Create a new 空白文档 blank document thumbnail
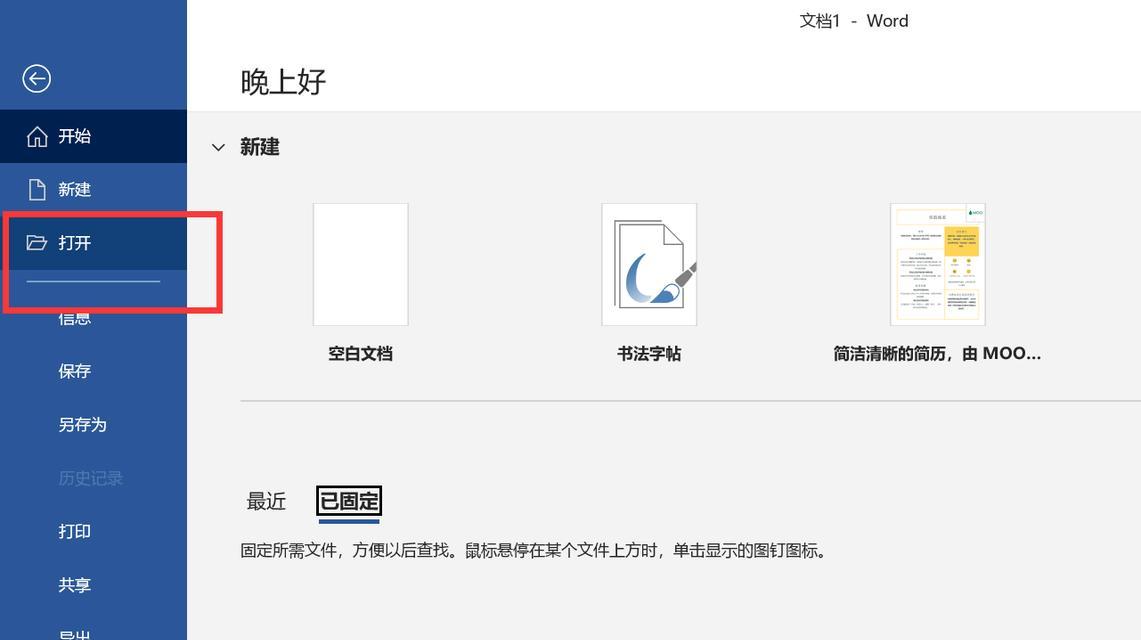This screenshot has height=640, width=1141. pos(360,264)
